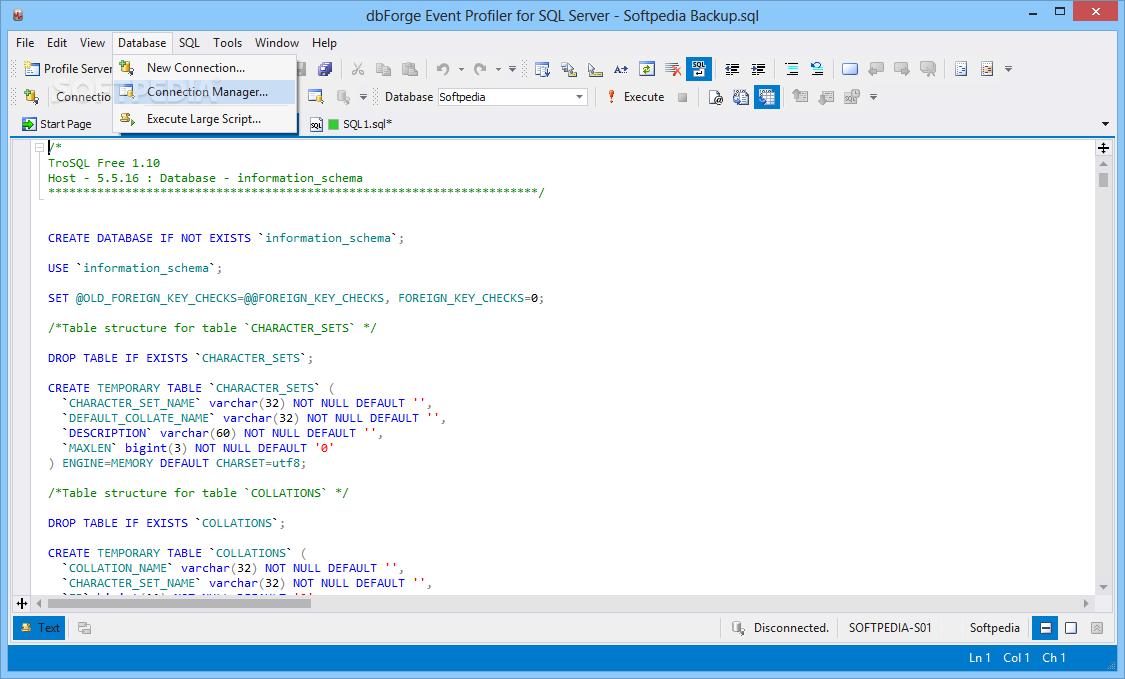Click the uncomment selection icon

817,69
